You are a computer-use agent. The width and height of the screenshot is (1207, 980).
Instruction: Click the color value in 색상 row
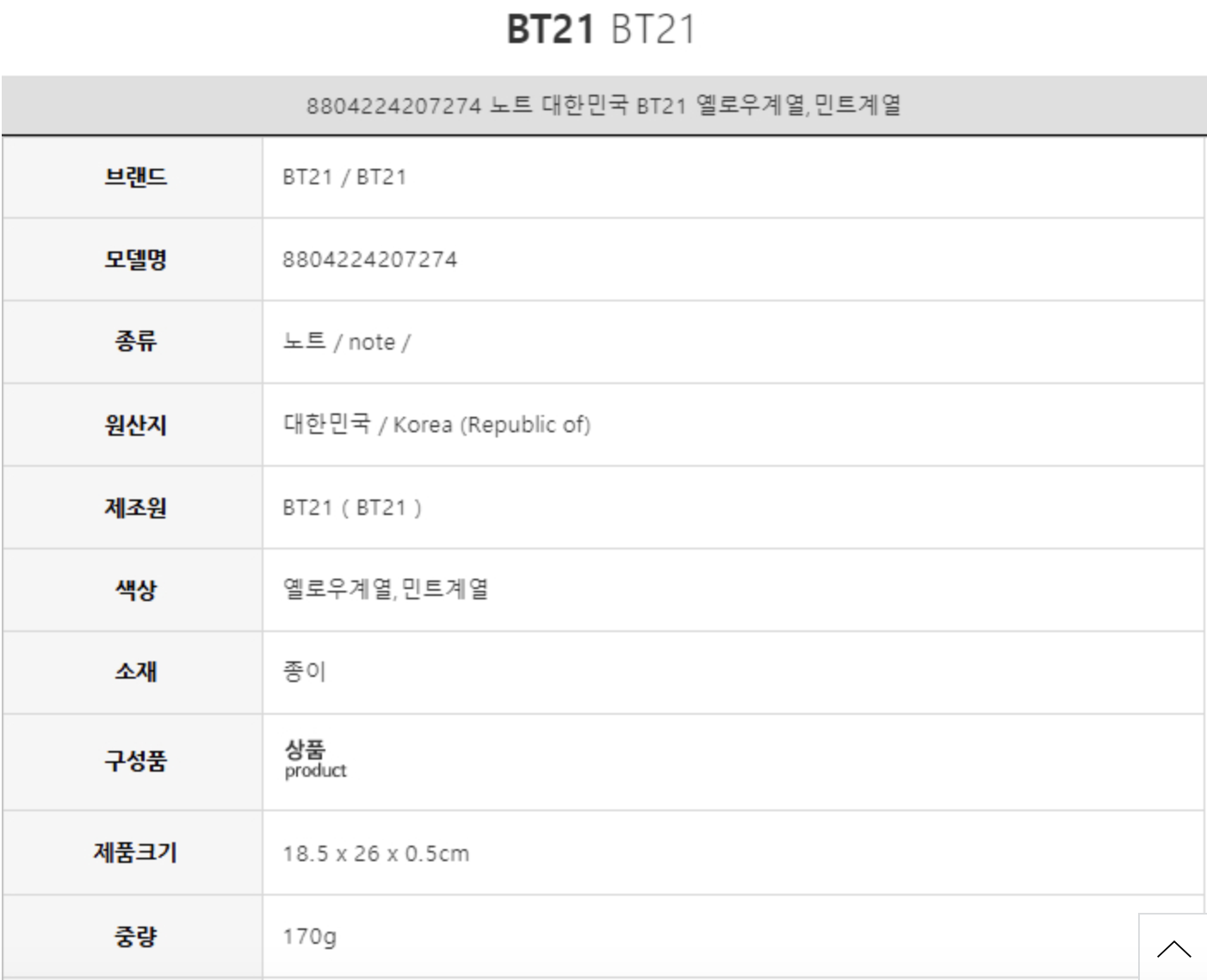(x=386, y=590)
